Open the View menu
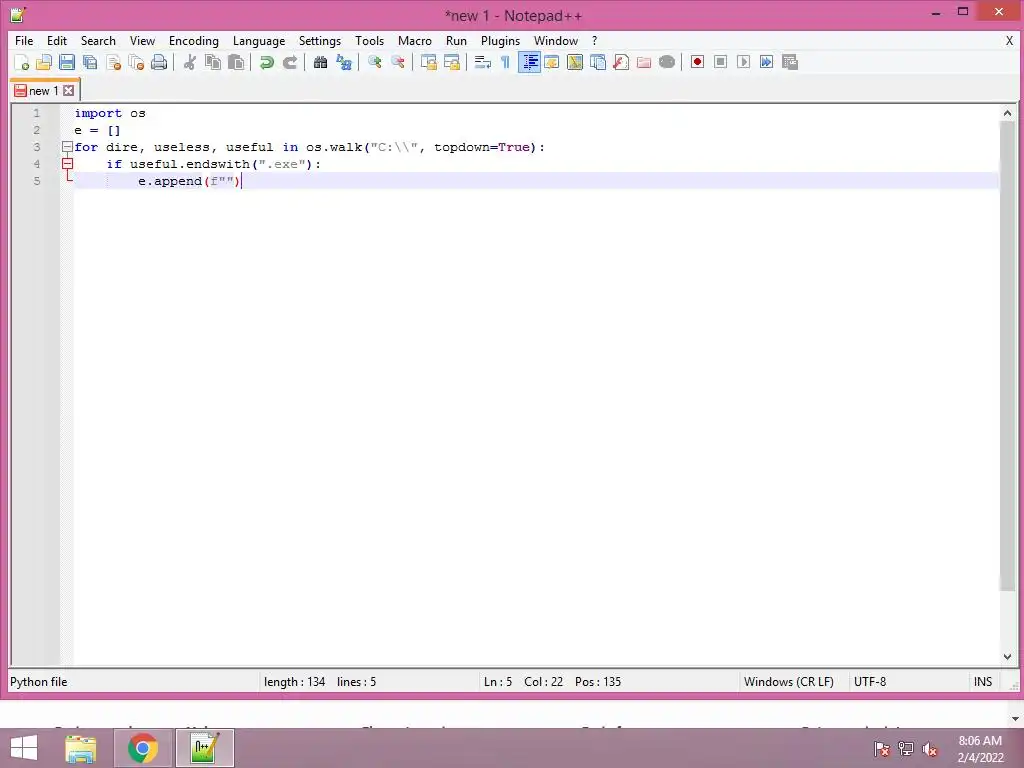Image resolution: width=1024 pixels, height=768 pixels. click(142, 40)
